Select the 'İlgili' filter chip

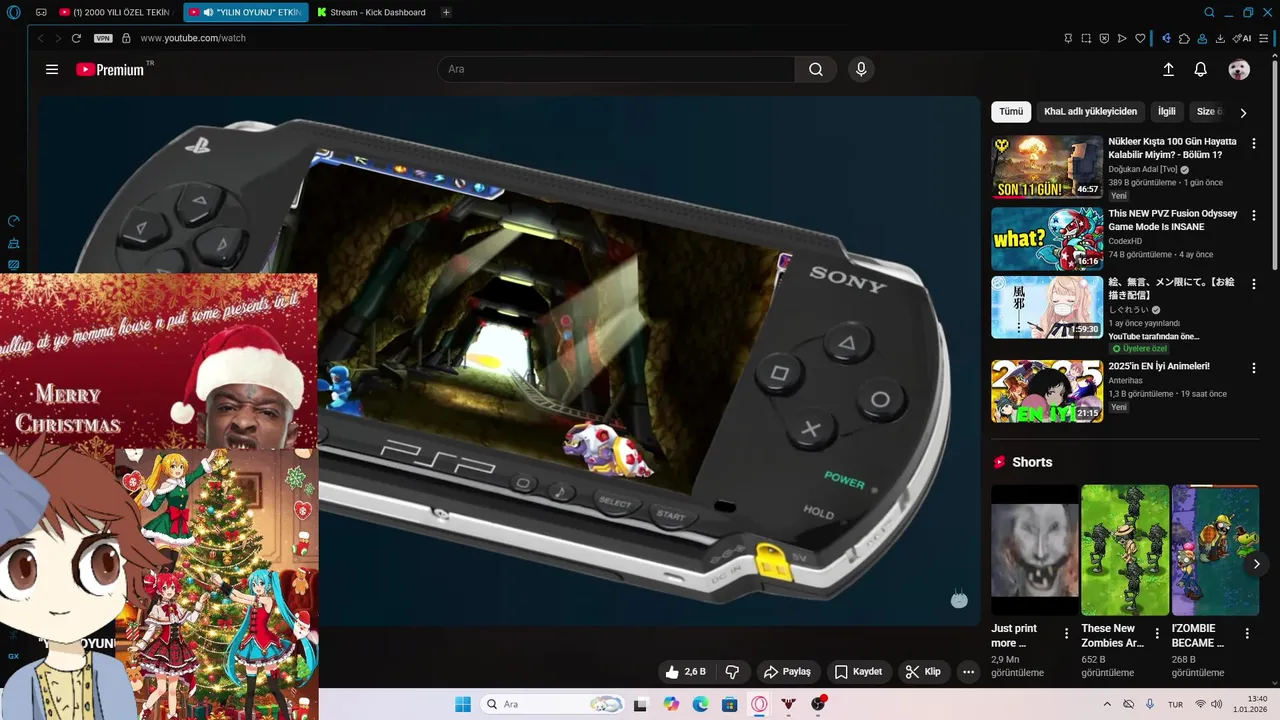1167,111
